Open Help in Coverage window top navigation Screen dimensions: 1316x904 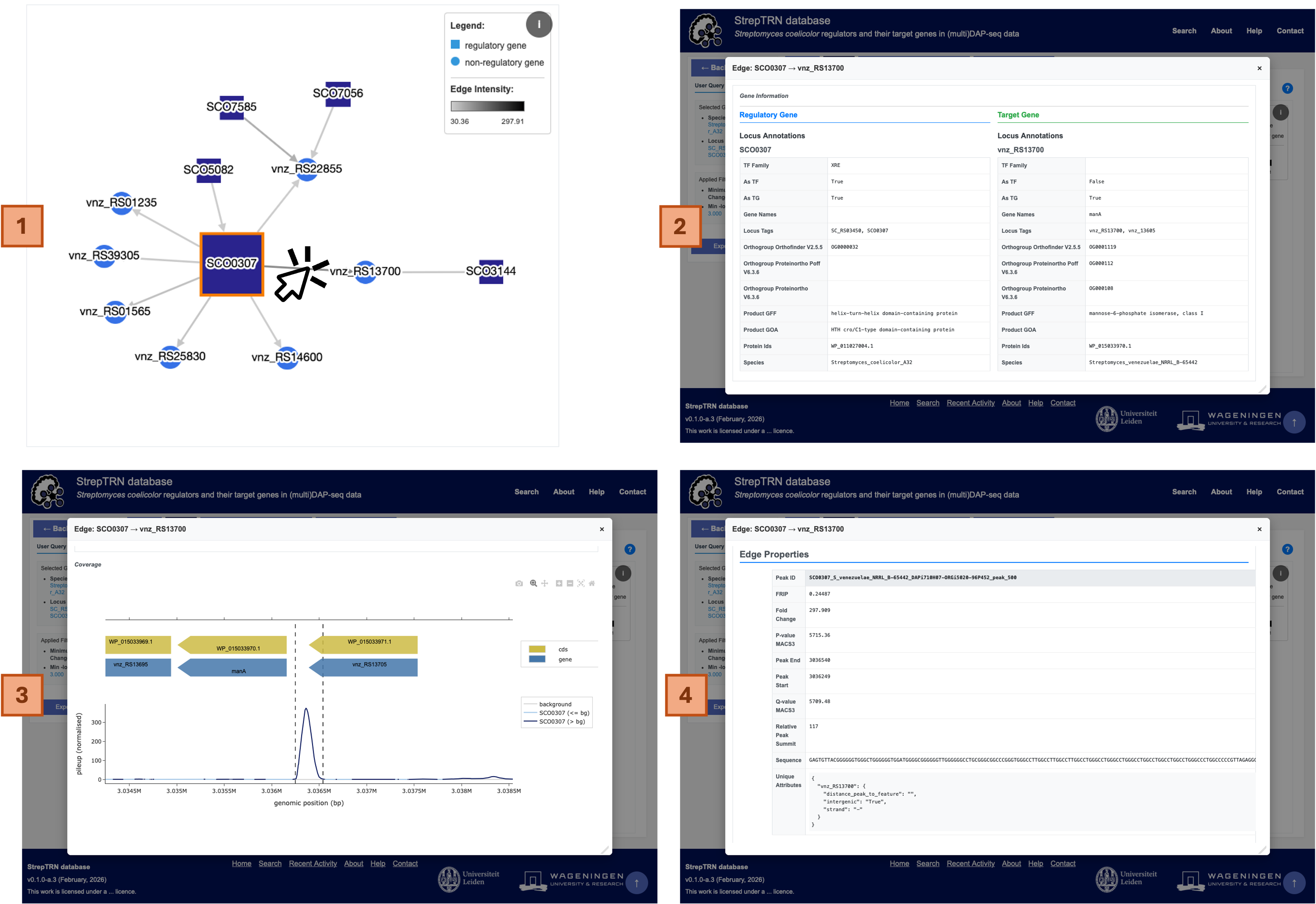[x=597, y=492]
